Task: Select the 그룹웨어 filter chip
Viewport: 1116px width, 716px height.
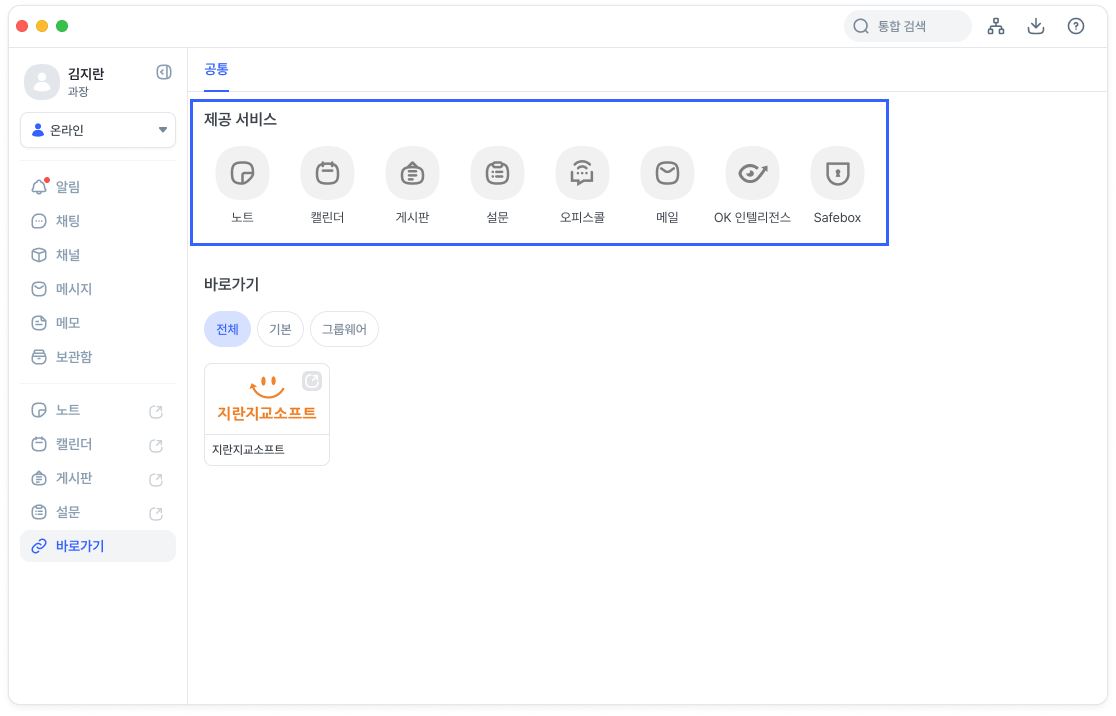Action: [x=344, y=329]
